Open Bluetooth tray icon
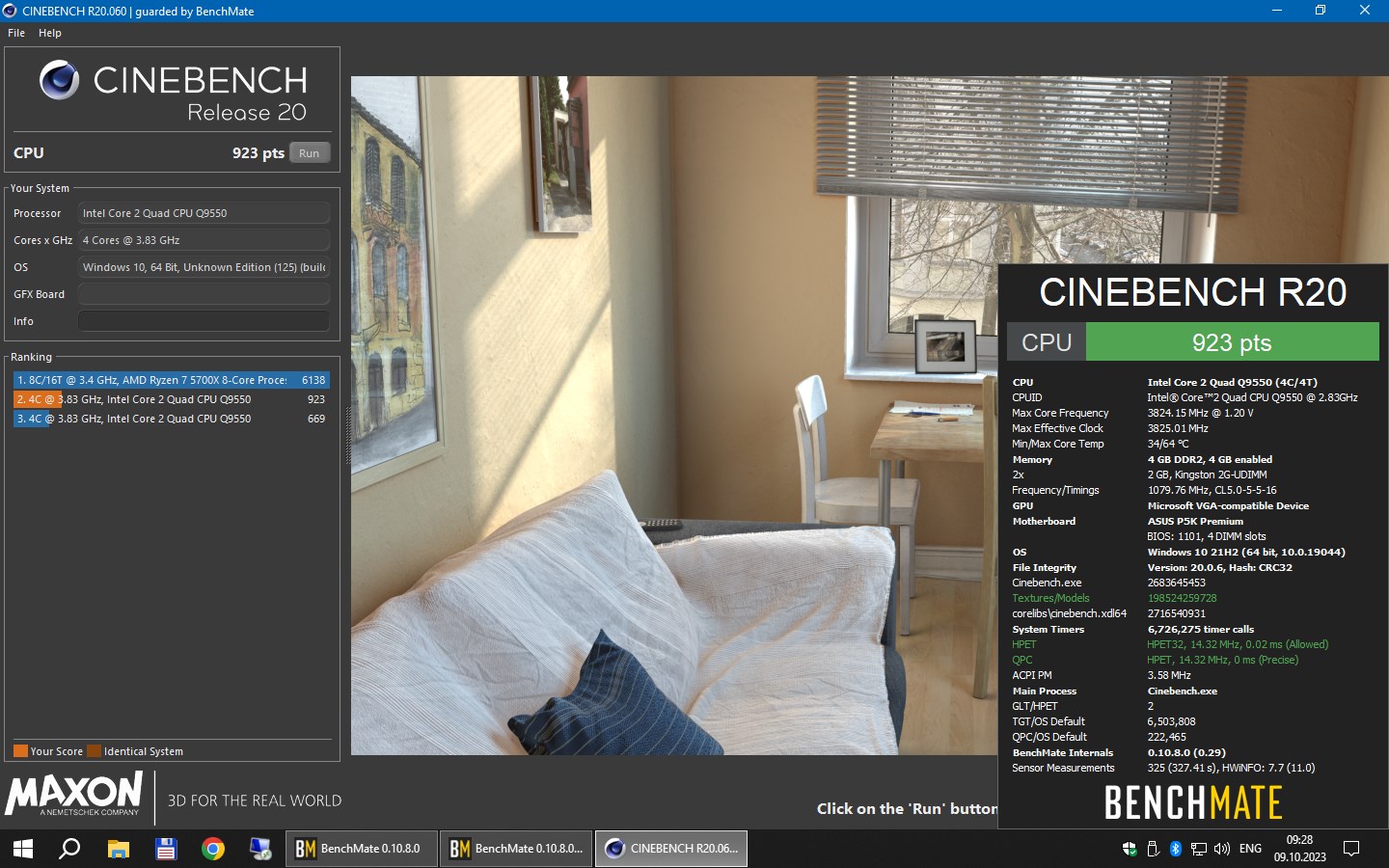The image size is (1389, 868). tap(1176, 849)
